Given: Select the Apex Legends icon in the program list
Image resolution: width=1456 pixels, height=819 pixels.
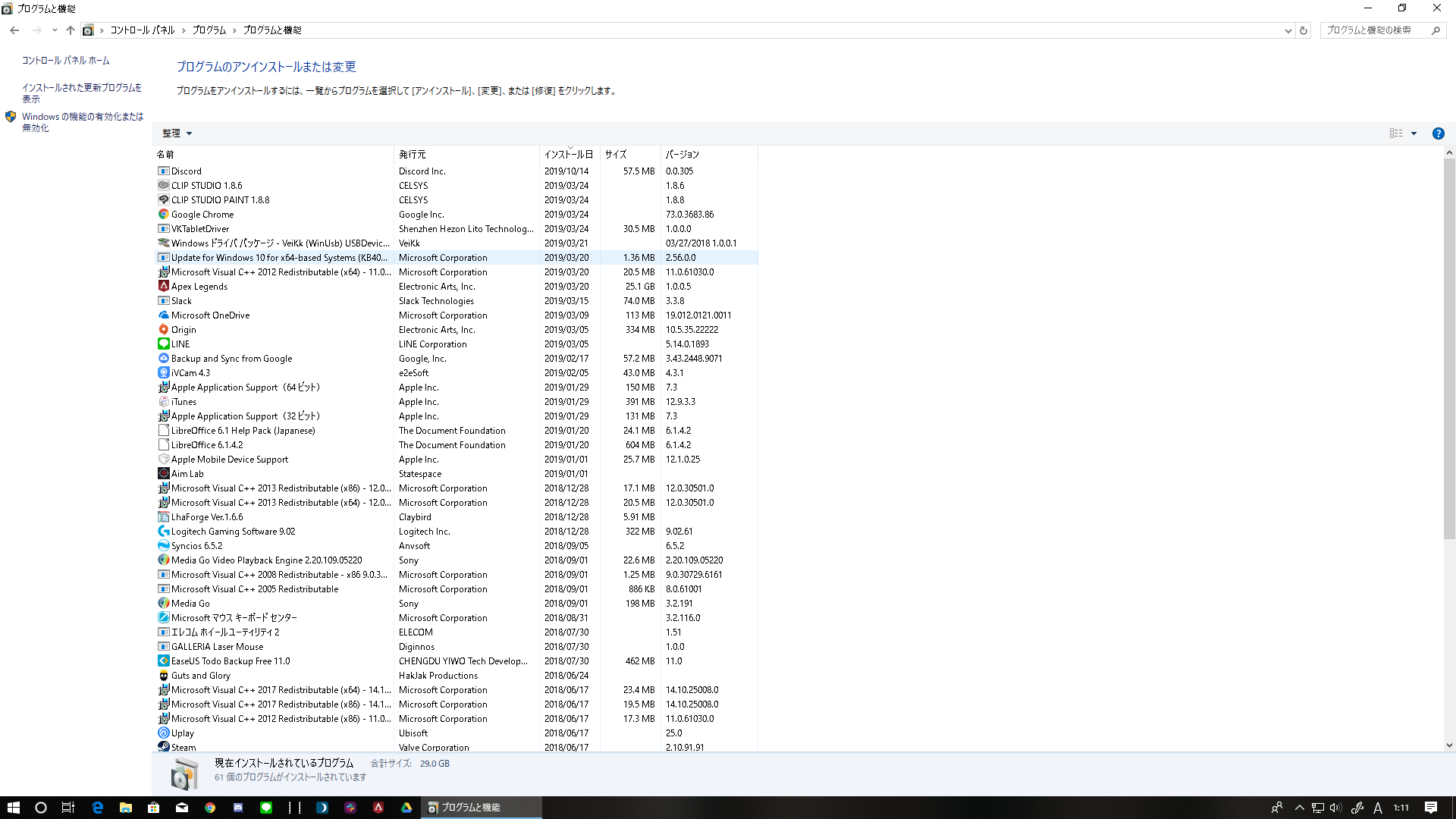Looking at the screenshot, I should point(163,287).
